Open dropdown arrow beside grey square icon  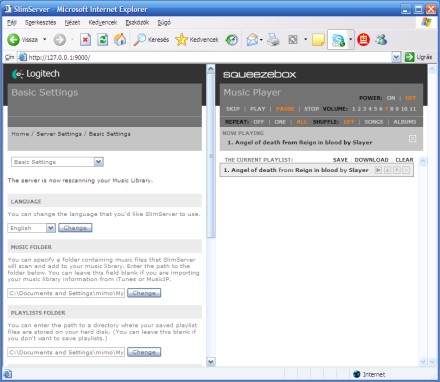[305, 40]
